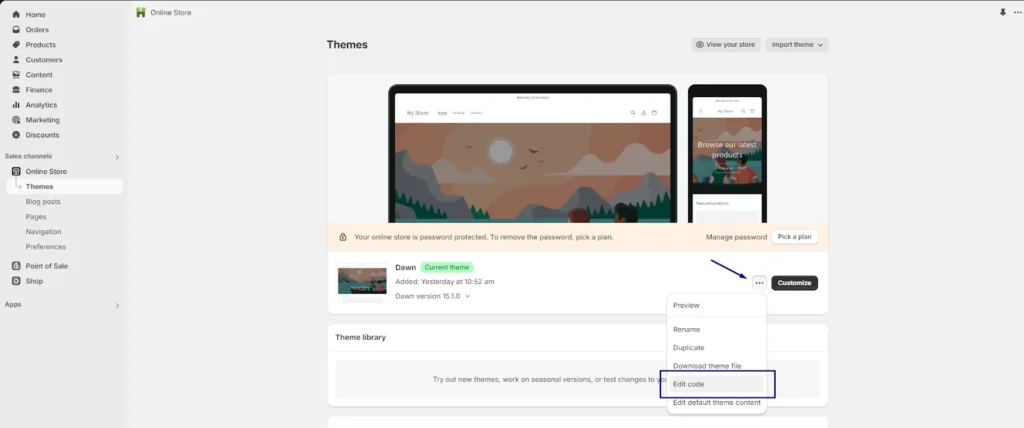Expand the Apps section
1024x428 pixels.
[118, 305]
